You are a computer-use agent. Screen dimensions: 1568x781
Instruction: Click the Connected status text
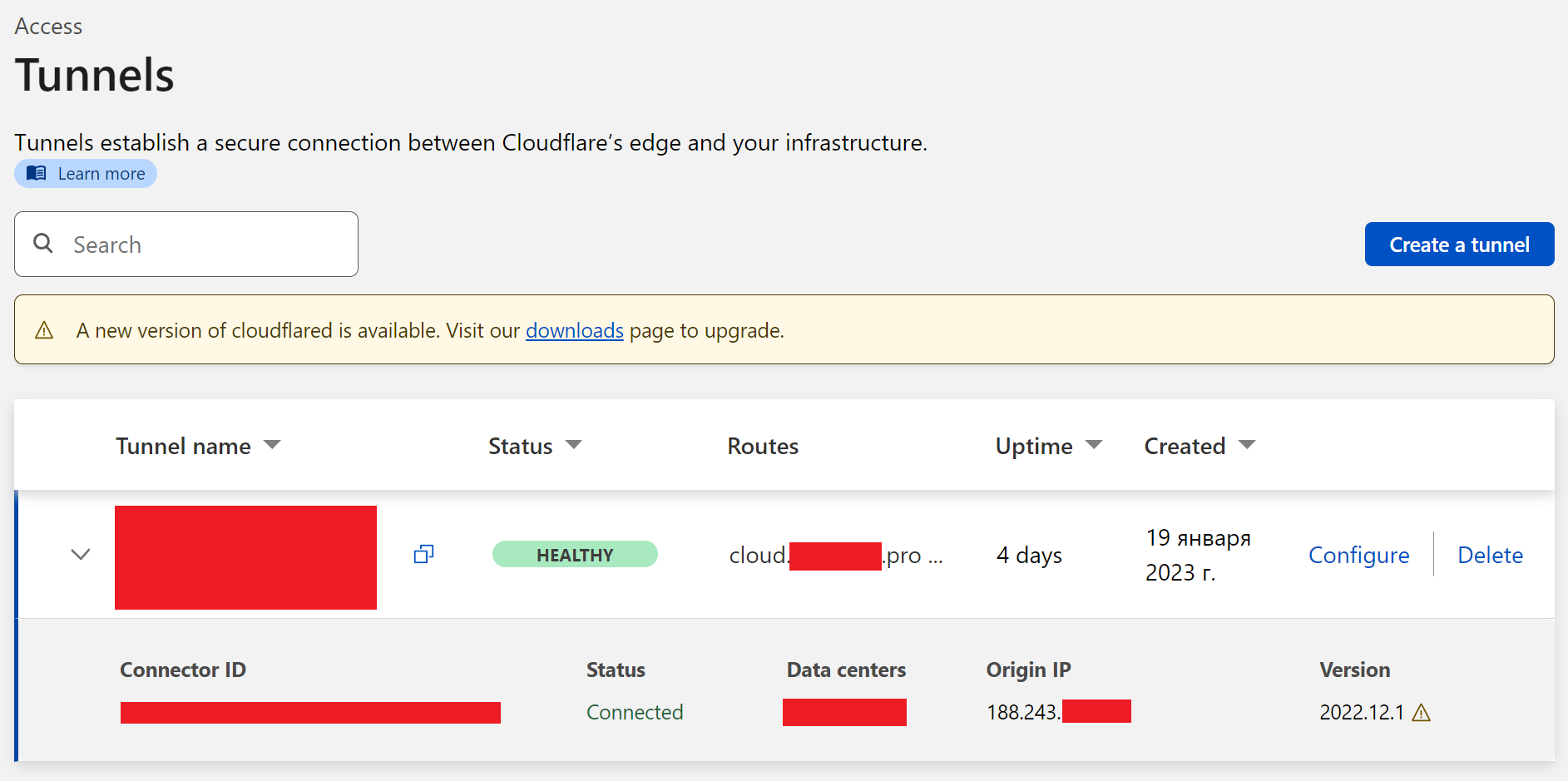click(x=635, y=713)
